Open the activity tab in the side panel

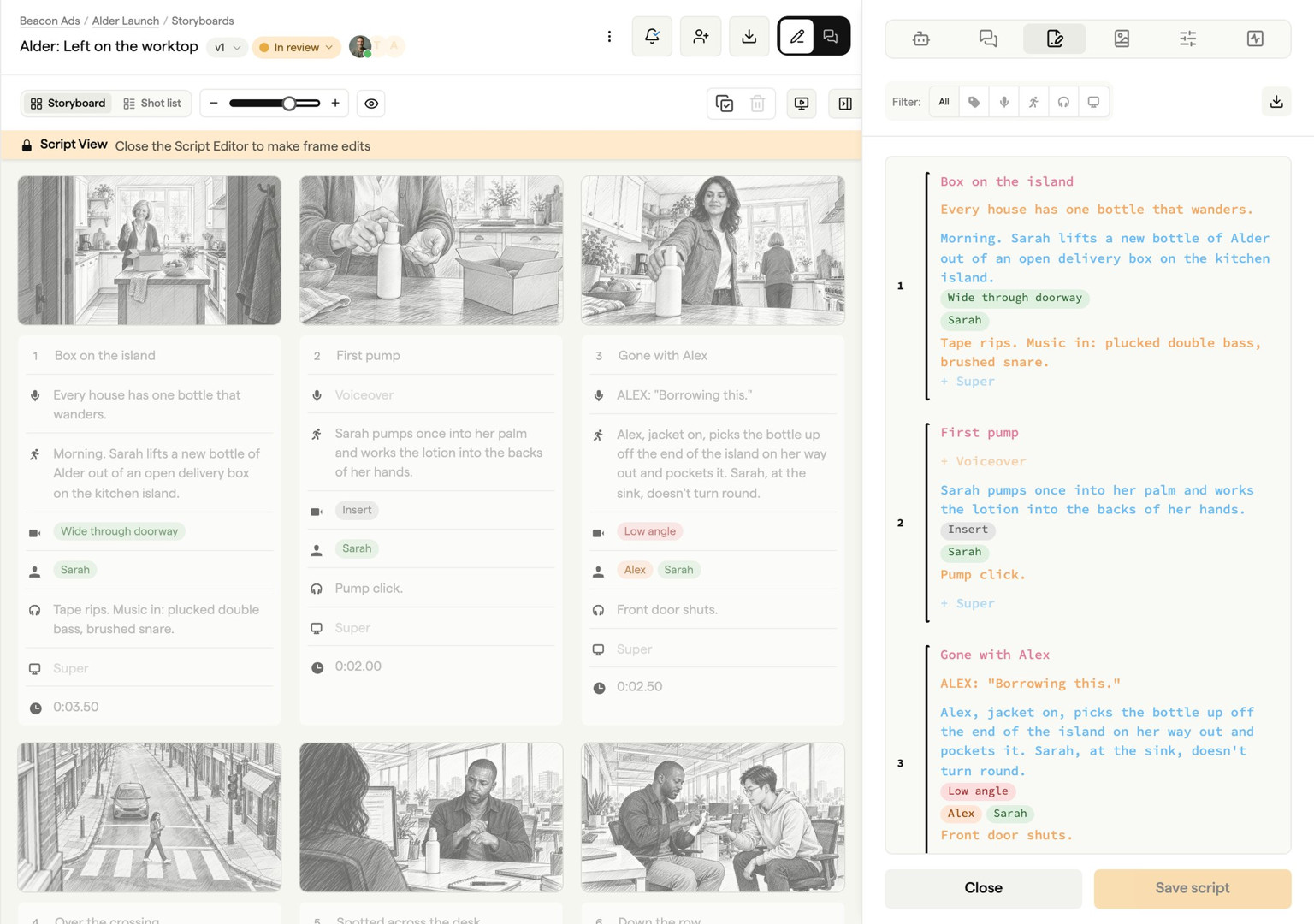click(x=1255, y=38)
